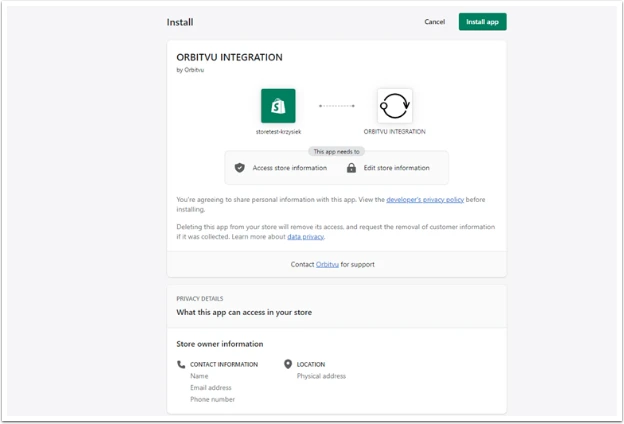The height and width of the screenshot is (424, 624).
Task: Cancel the app installation
Action: pyautogui.click(x=434, y=21)
